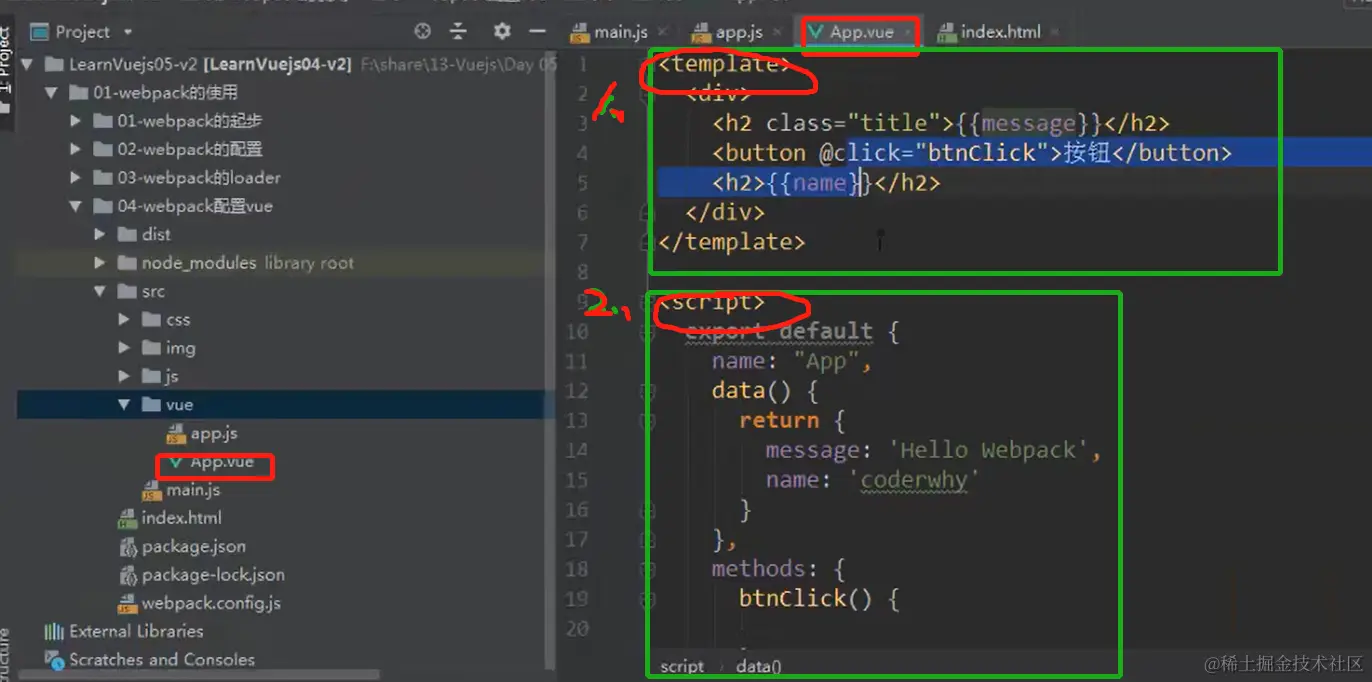Expand the 02-webpack的配置 folder arrow
1372x682 pixels.
point(76,149)
